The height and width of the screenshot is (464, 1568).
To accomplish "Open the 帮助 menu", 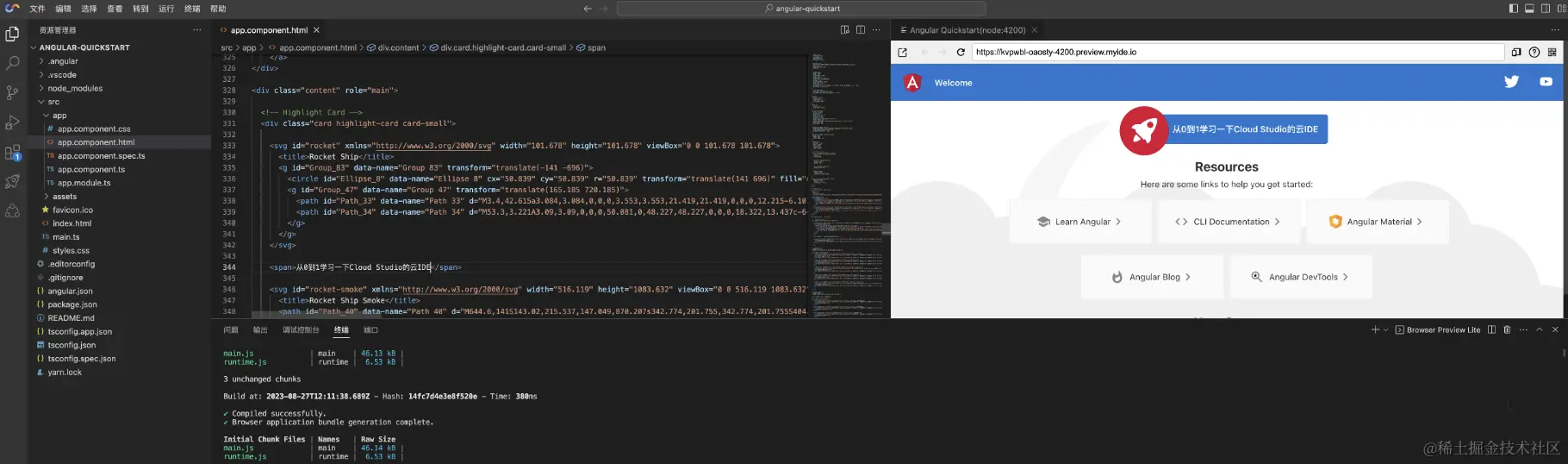I will pos(218,9).
